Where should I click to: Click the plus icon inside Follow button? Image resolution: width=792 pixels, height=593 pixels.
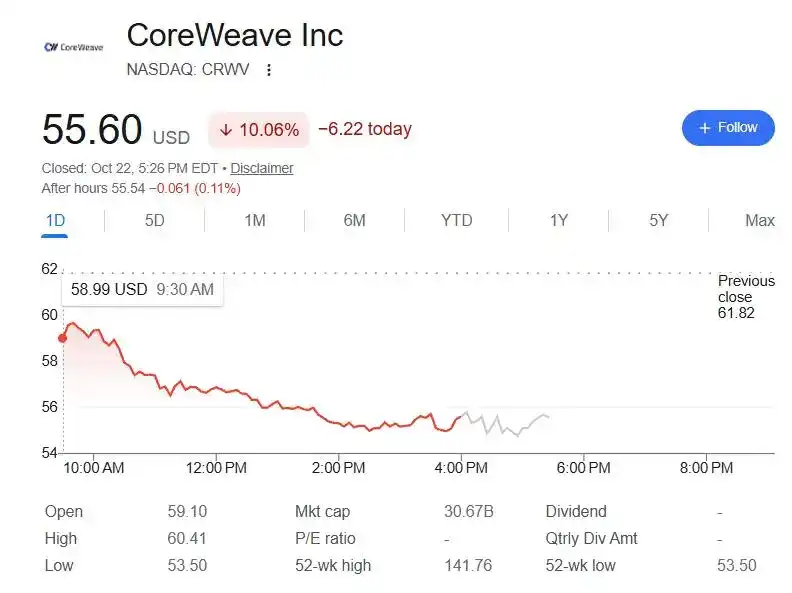click(705, 128)
